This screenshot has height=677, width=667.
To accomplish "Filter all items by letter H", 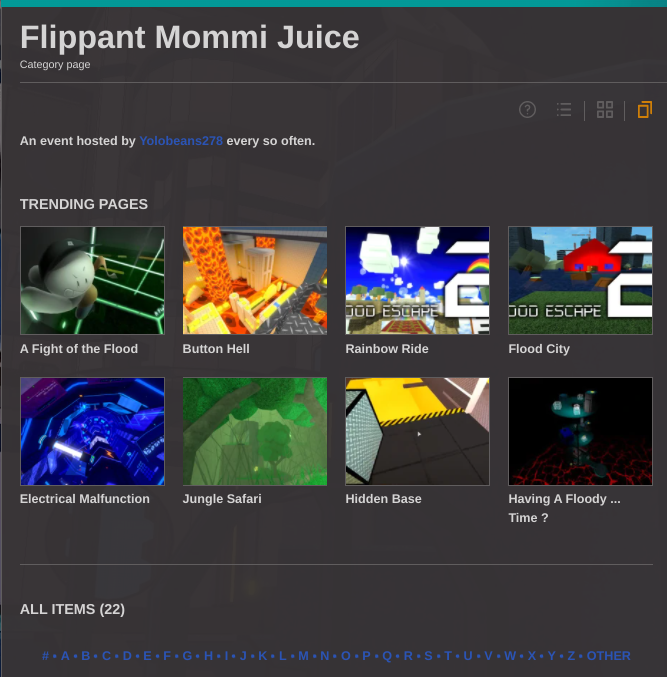I will pyautogui.click(x=209, y=656).
